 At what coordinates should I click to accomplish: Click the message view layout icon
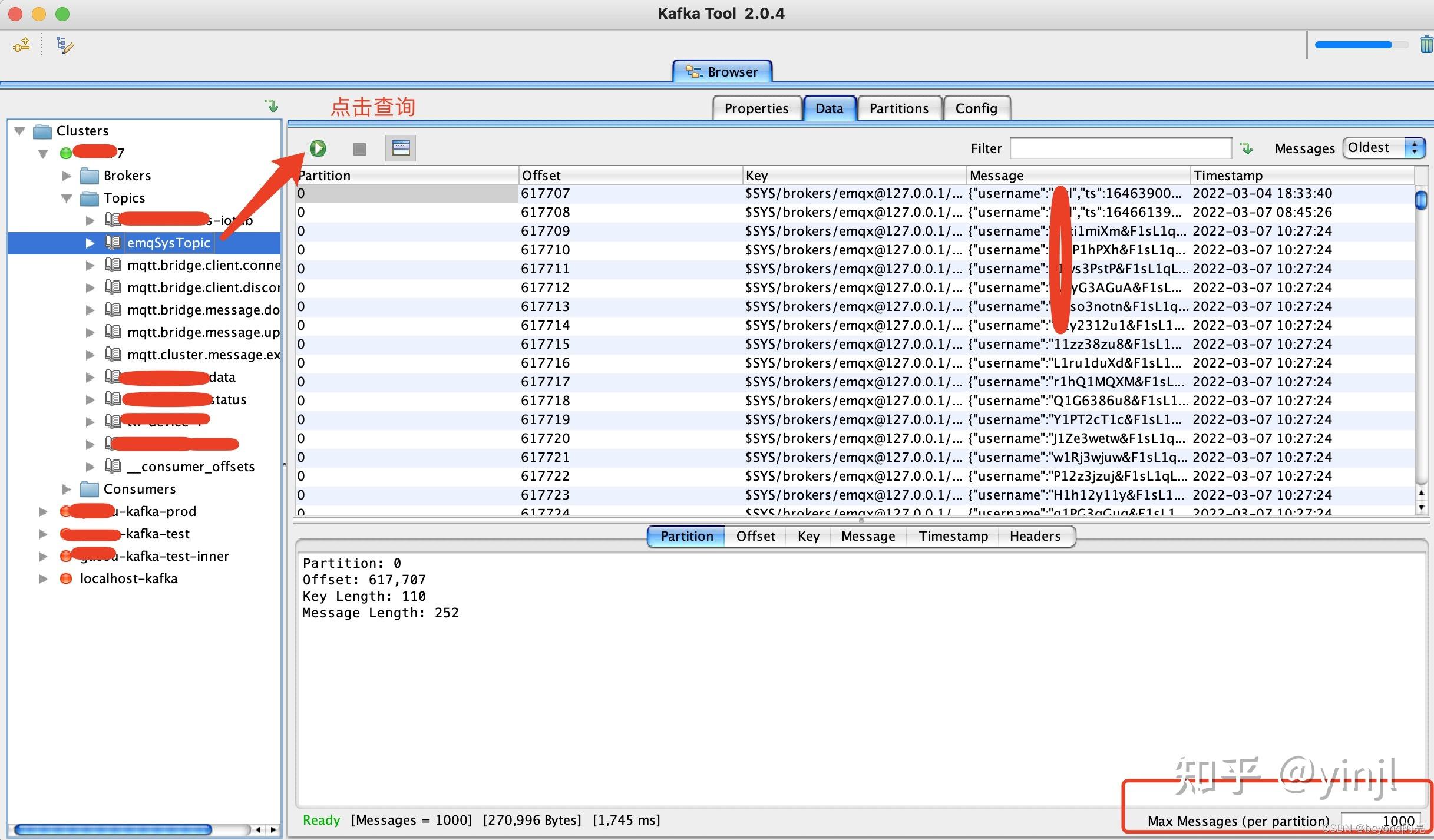pos(401,148)
